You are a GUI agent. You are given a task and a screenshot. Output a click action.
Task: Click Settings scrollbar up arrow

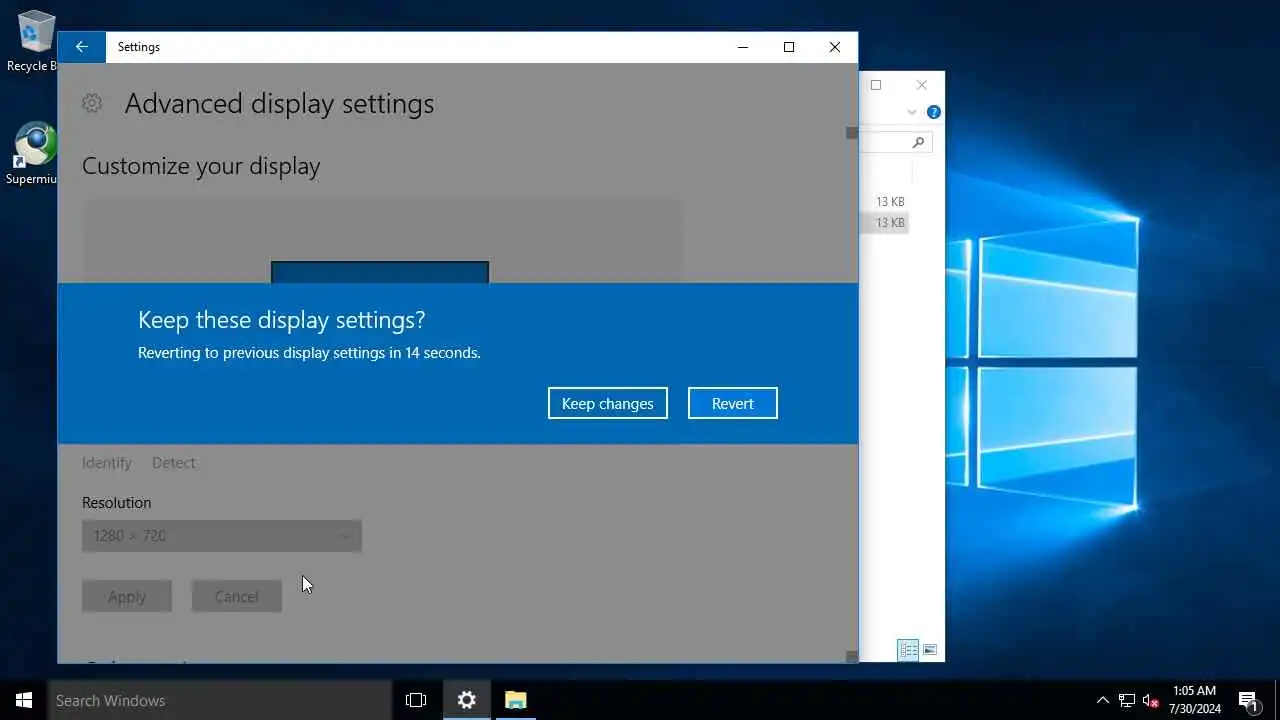[x=852, y=132]
